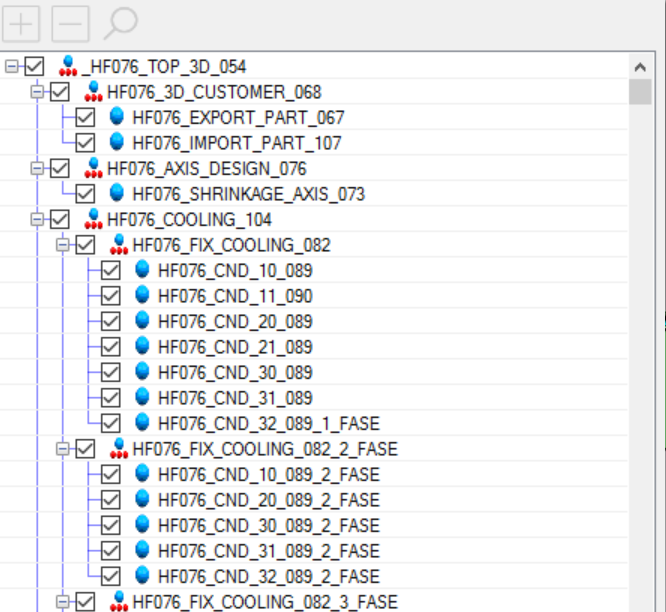Screen dimensions: 666x612
Task: Click part icon of HF076_CND_20_089_2_FASE
Action: [x=142, y=499]
